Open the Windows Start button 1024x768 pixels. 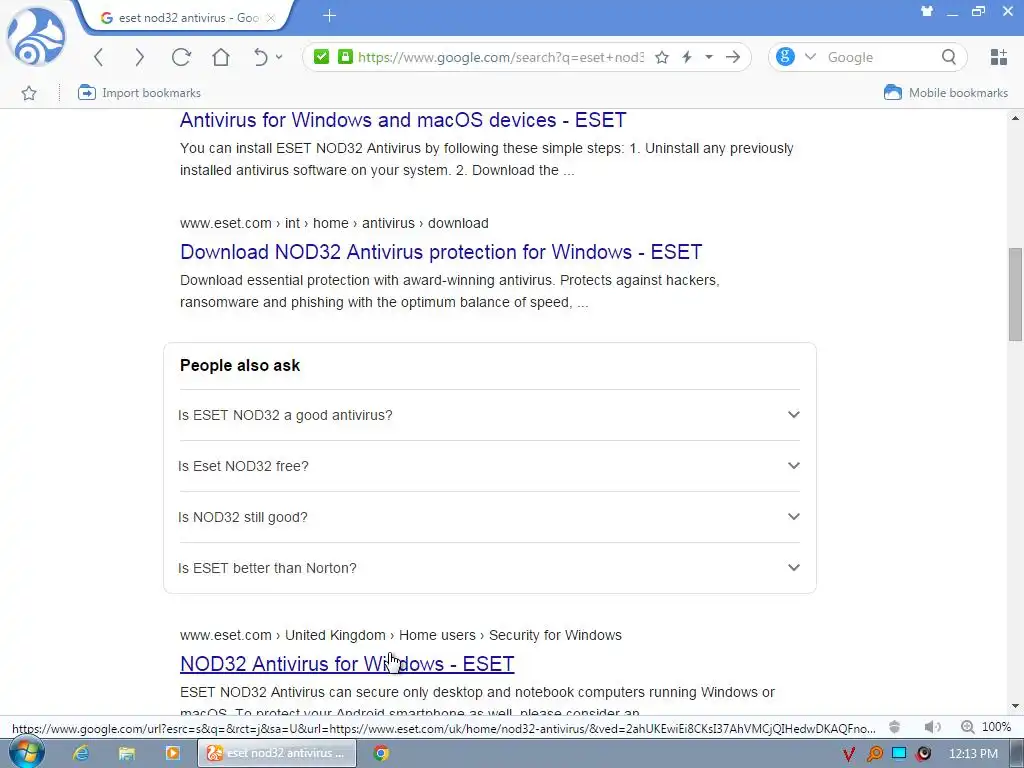(x=26, y=753)
